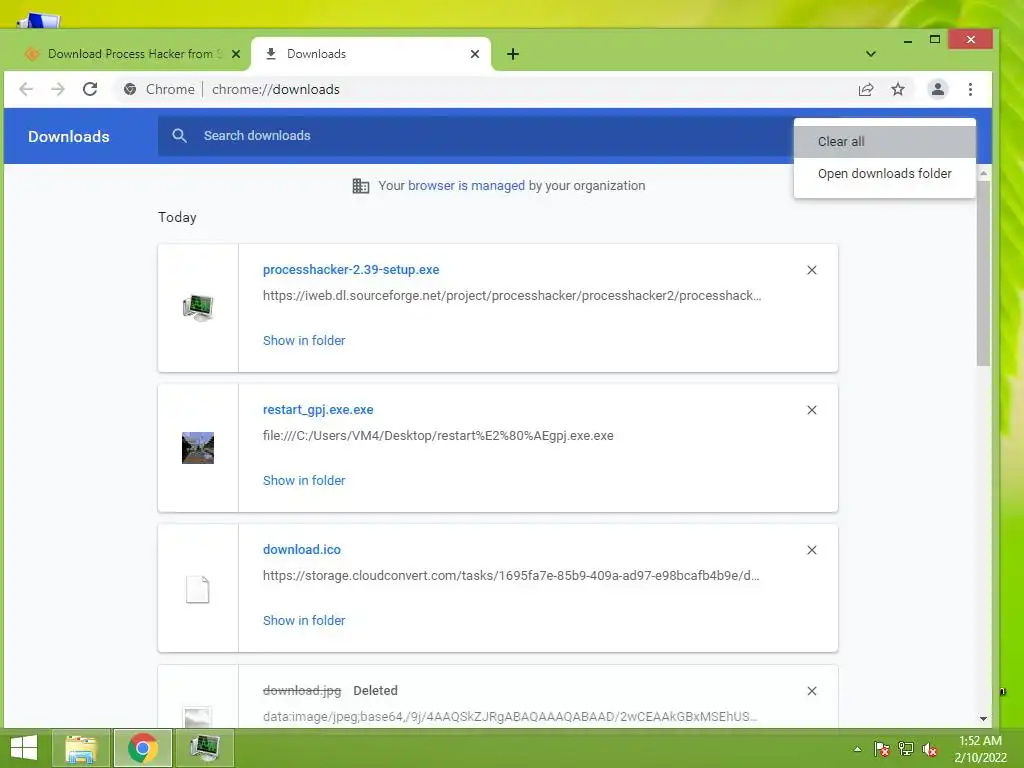Choose Clear all from the menu
Image resolution: width=1024 pixels, height=768 pixels.
pyautogui.click(x=885, y=142)
